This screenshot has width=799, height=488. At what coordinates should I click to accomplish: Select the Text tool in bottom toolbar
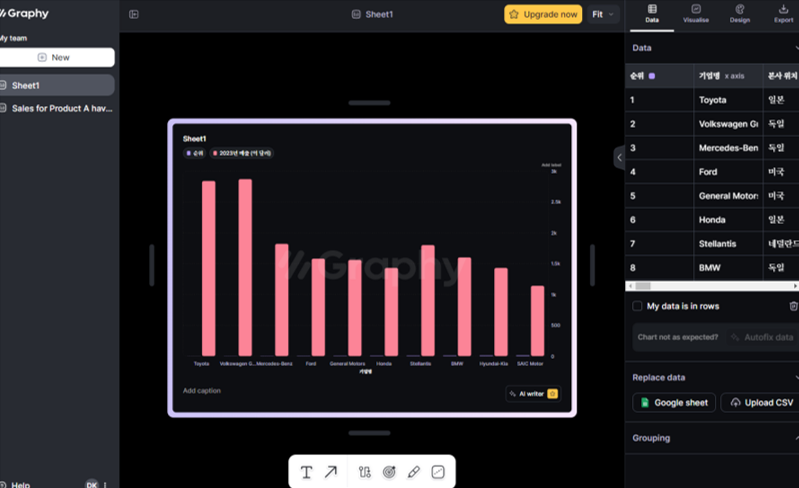(306, 472)
